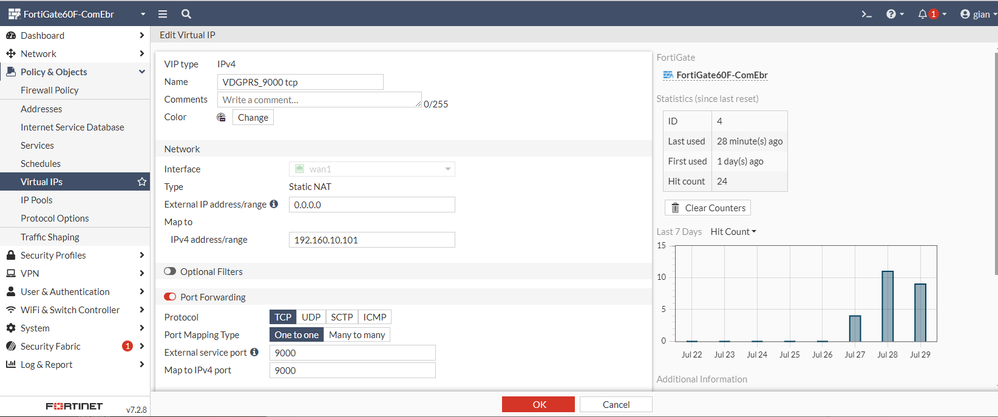998x417 pixels.
Task: Collapse the Policy & Objects chevron
Action: 142,72
